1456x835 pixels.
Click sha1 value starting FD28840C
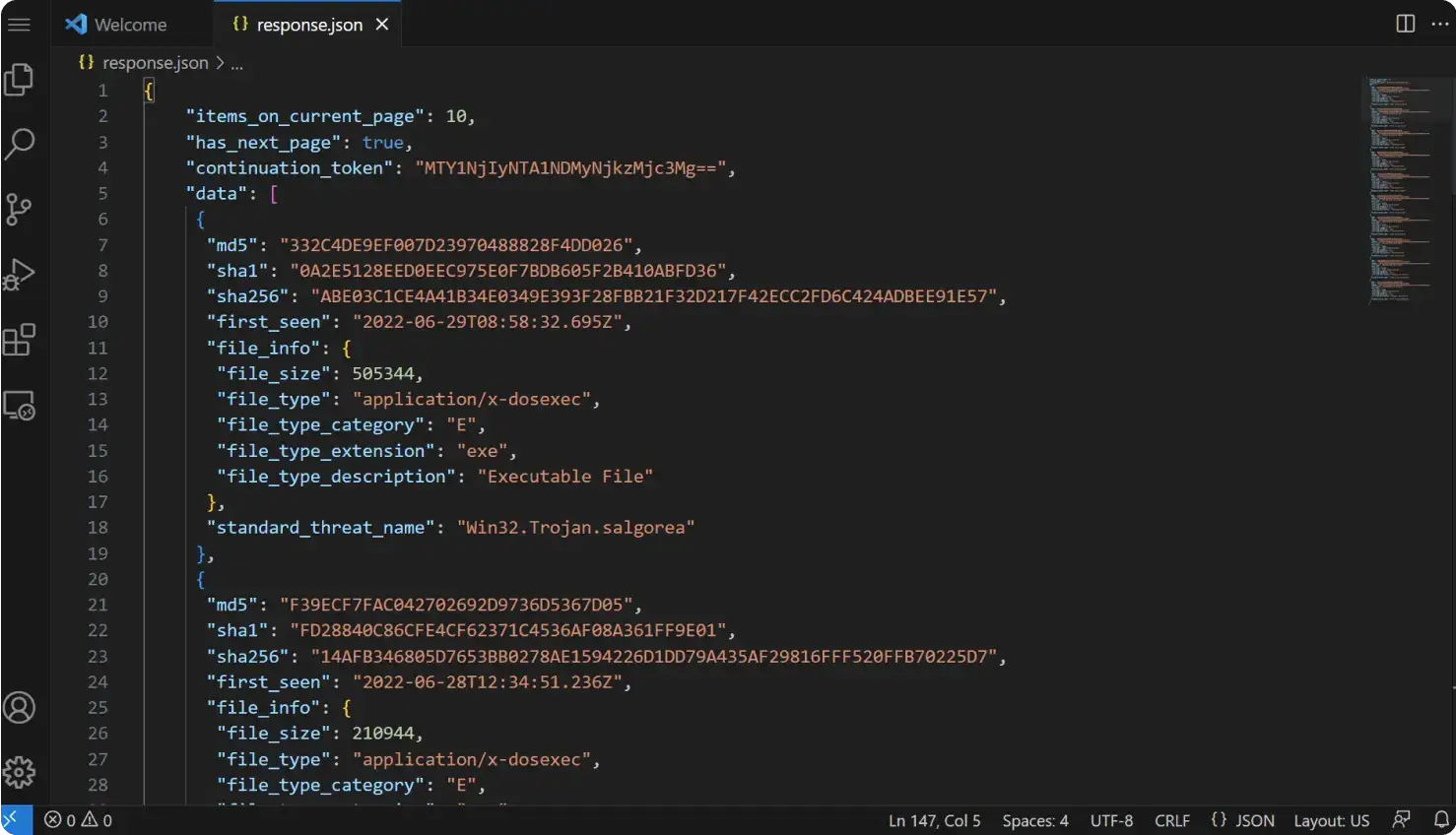click(x=508, y=629)
